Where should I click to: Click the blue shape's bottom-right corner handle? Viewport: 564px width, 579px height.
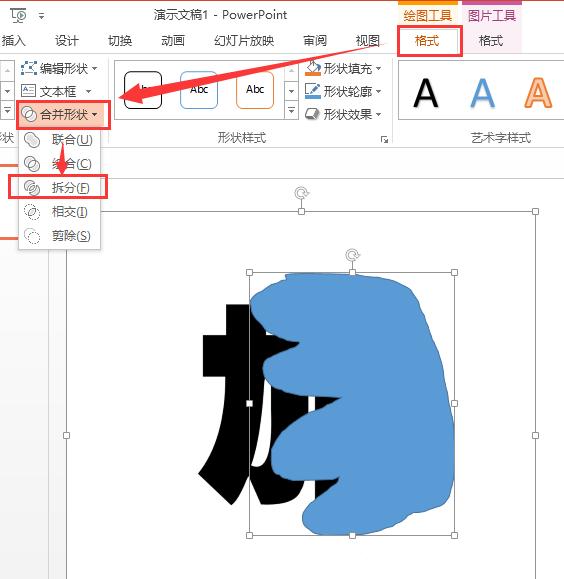click(455, 535)
